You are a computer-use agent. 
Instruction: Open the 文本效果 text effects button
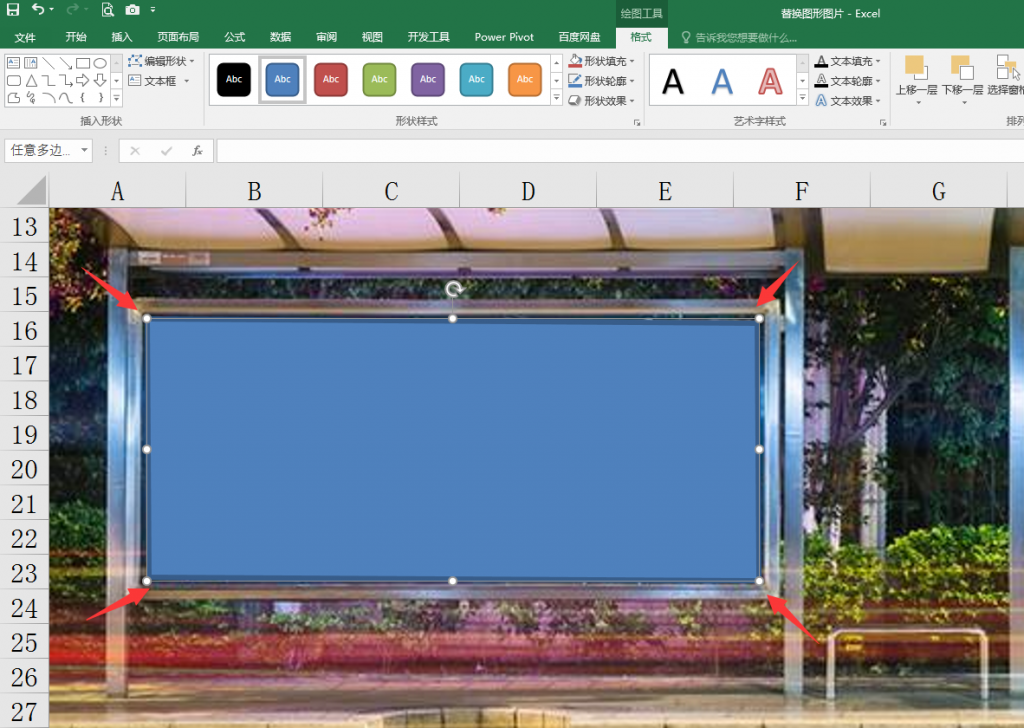(x=848, y=101)
